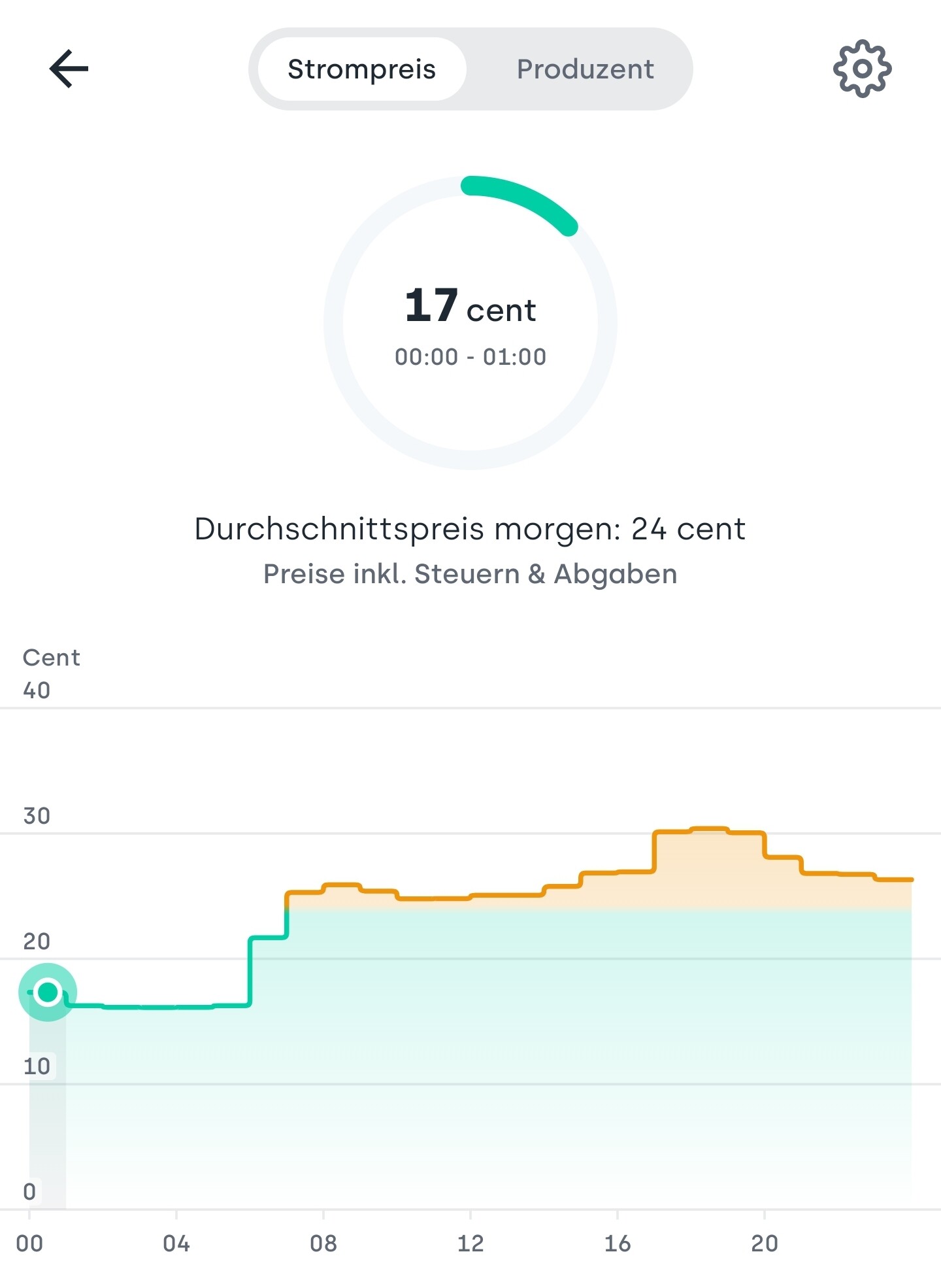Switch to the Produzent tab
This screenshot has height=1288, width=941.
pos(585,69)
